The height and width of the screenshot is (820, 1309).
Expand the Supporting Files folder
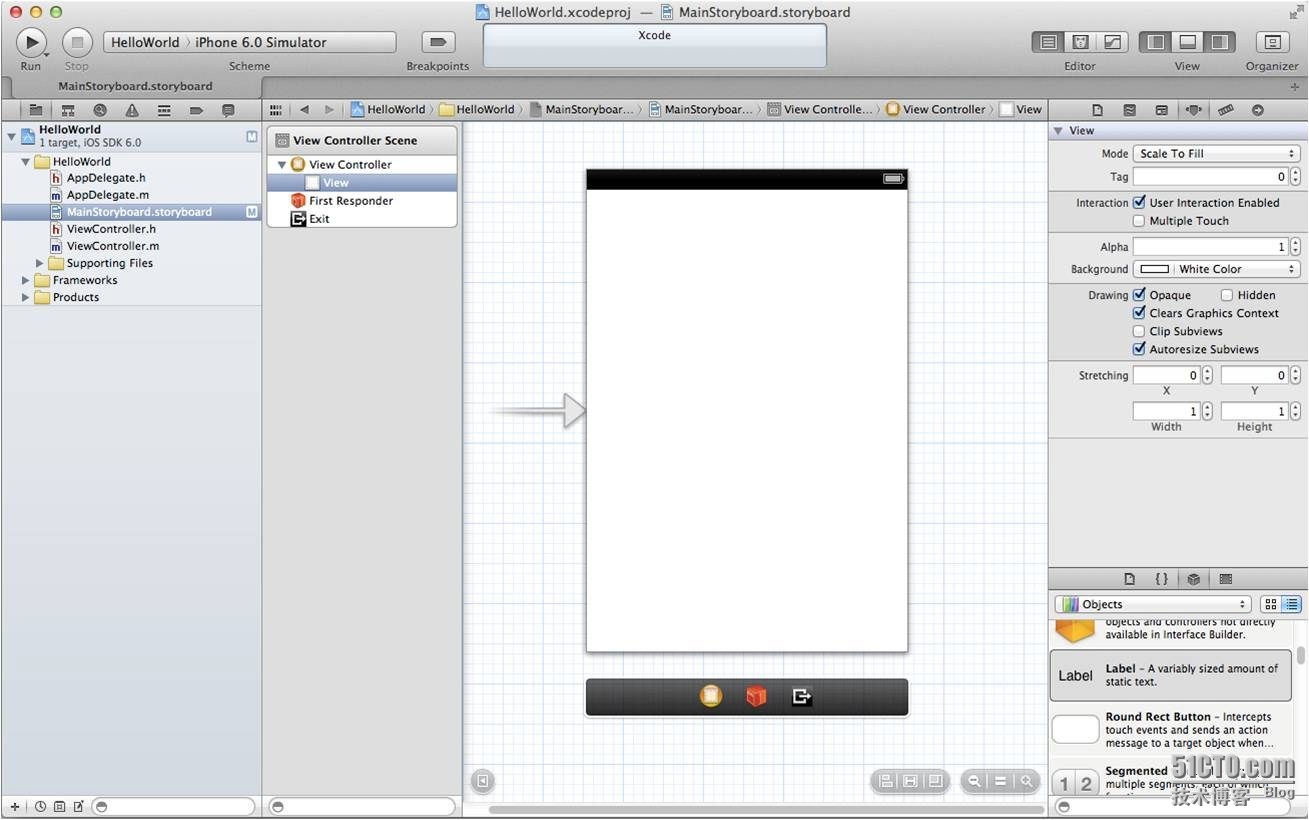(40, 263)
